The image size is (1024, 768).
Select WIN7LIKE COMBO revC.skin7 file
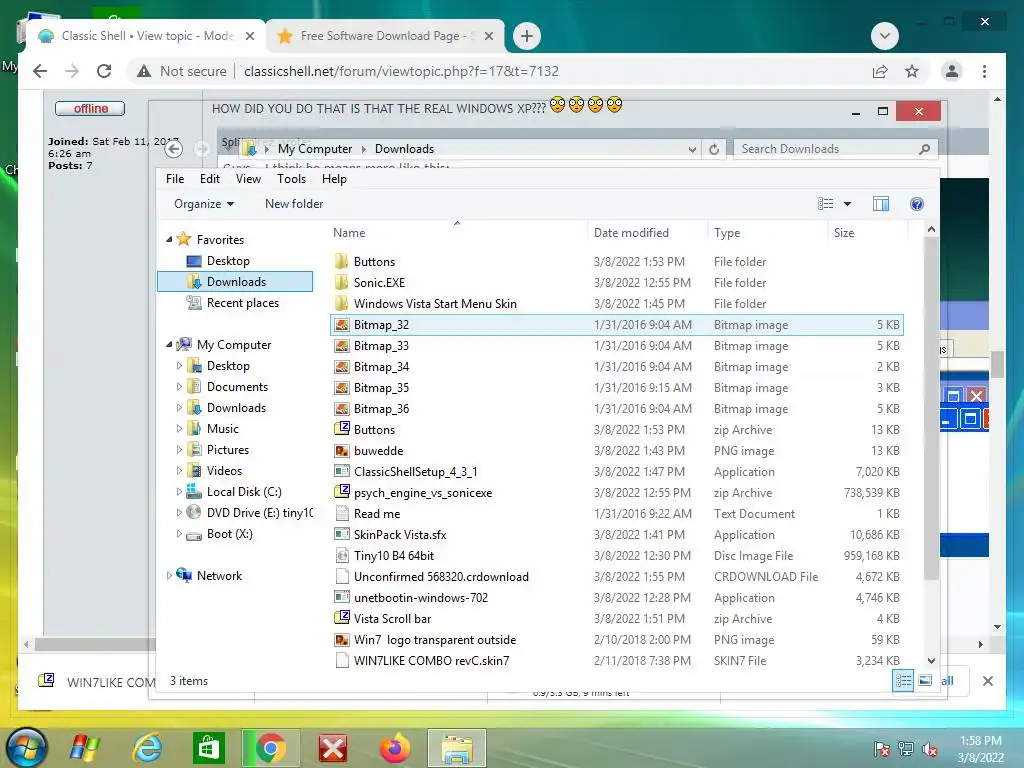[431, 660]
